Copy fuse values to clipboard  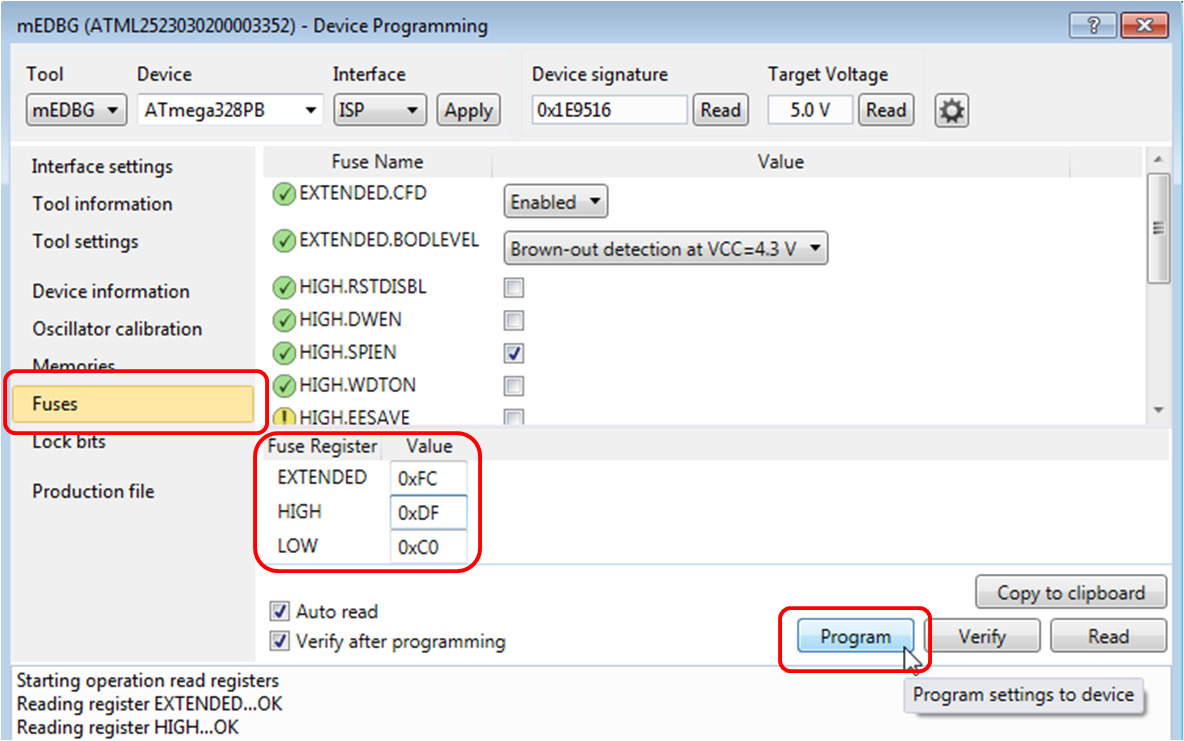click(1070, 592)
